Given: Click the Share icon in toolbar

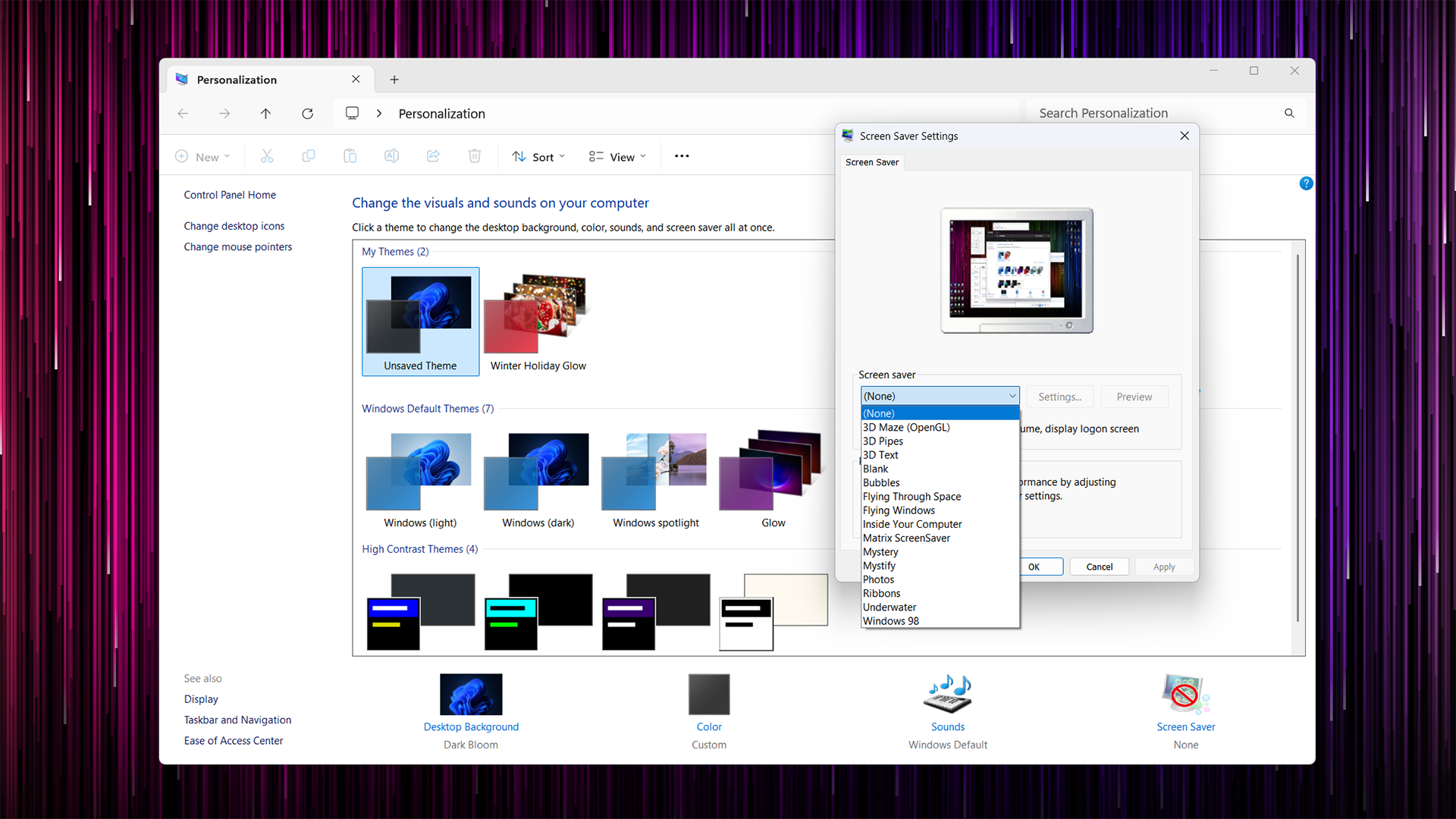Looking at the screenshot, I should point(433,156).
